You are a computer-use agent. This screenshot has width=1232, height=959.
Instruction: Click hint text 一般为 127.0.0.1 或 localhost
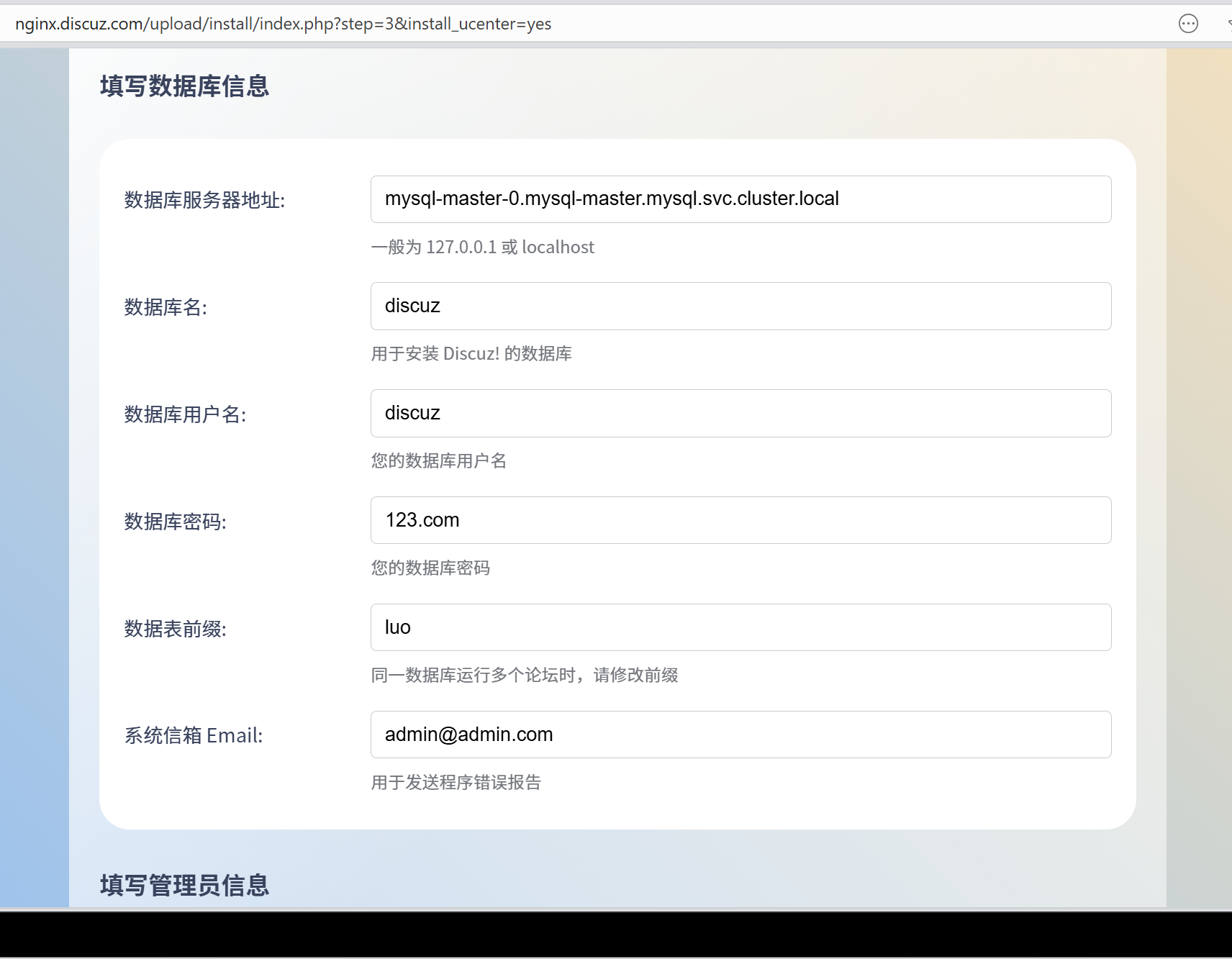pos(483,247)
